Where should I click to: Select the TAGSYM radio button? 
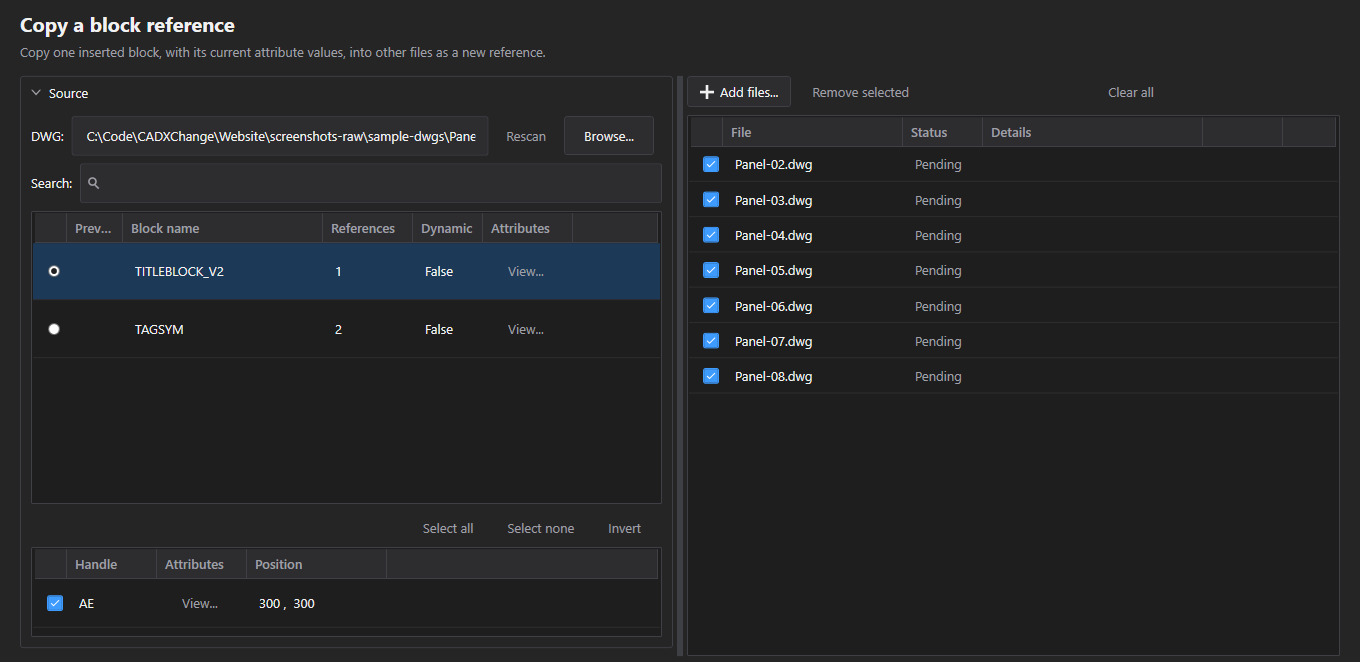click(54, 329)
